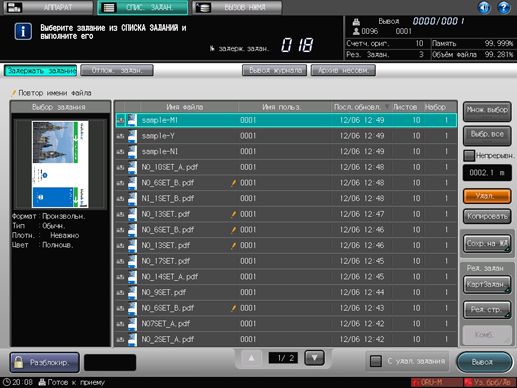Click duplicate-name pencil mark on N0_13SET.pdf 12:47 row
This screenshot has width=517, height=388.
click(234, 214)
